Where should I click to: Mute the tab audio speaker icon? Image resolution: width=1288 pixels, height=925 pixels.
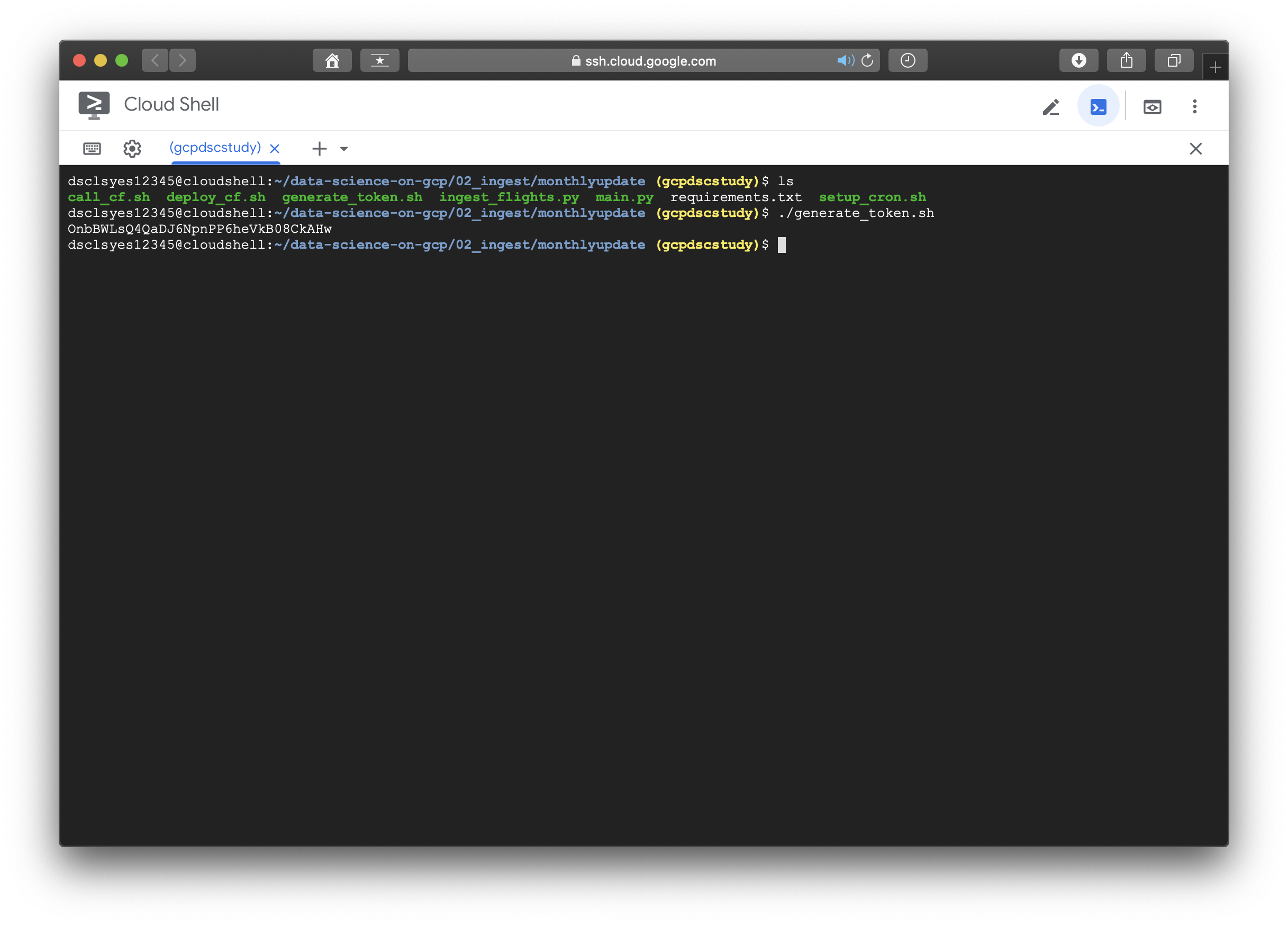pos(845,61)
